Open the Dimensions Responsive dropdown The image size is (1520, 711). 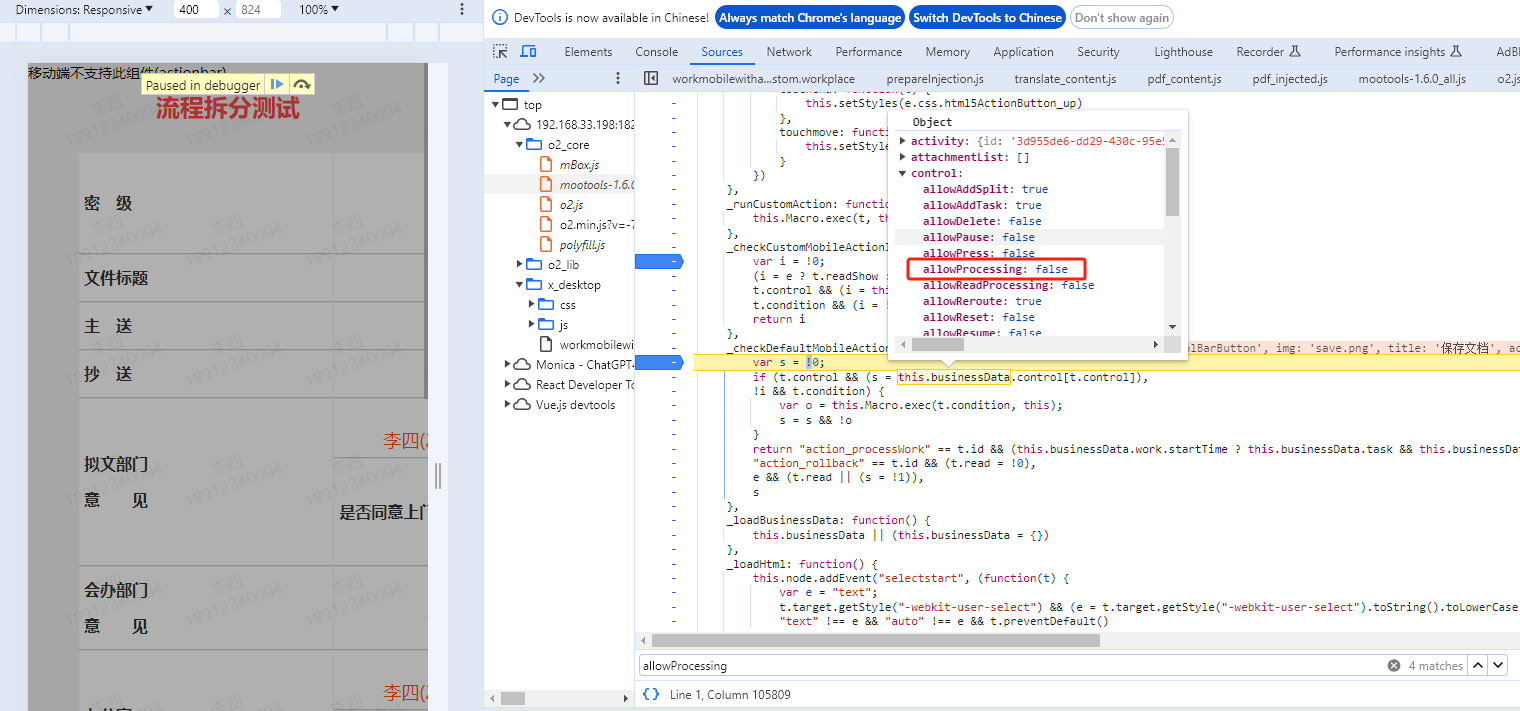point(84,9)
